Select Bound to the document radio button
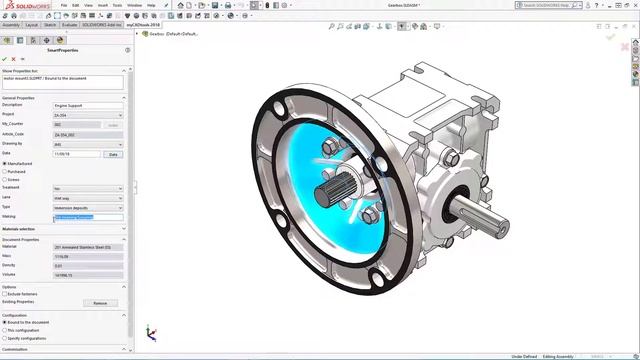The image size is (640, 360). click(x=4, y=322)
